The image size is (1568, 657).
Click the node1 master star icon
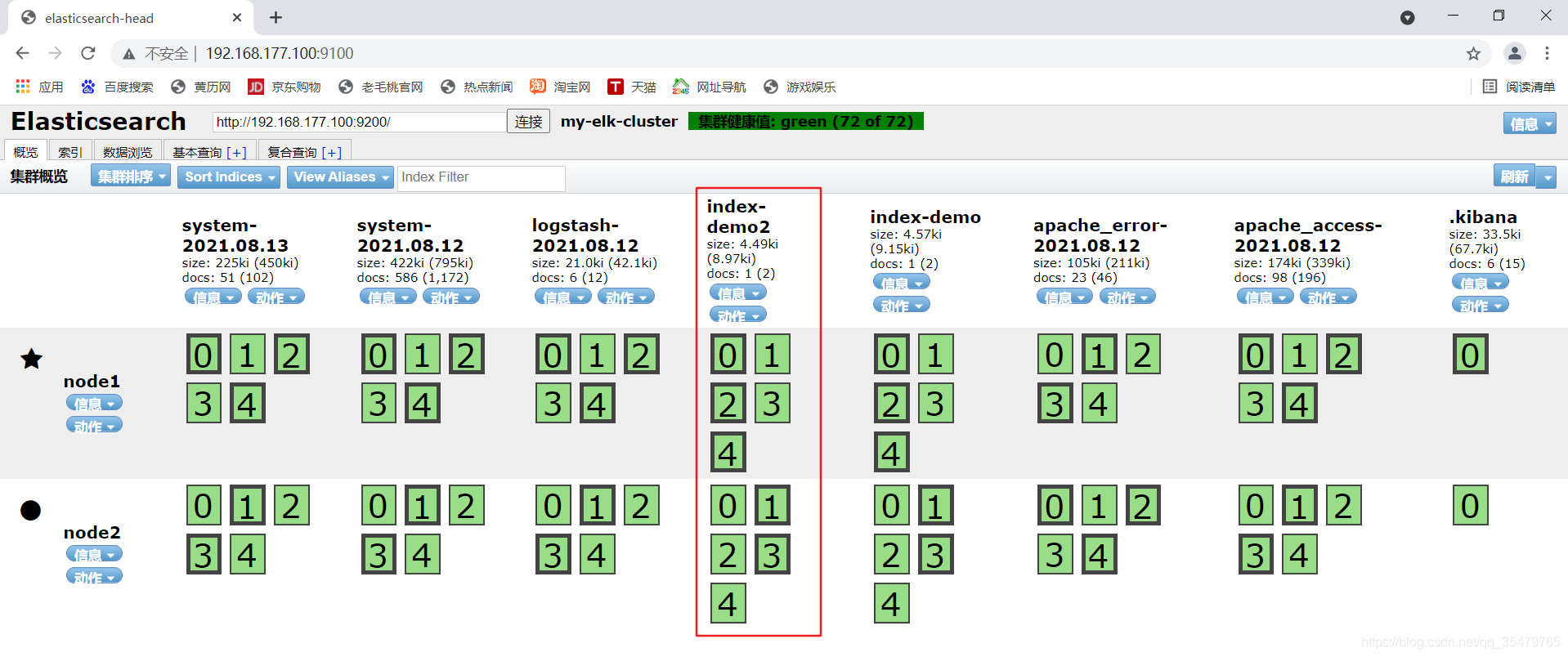pyautogui.click(x=31, y=359)
